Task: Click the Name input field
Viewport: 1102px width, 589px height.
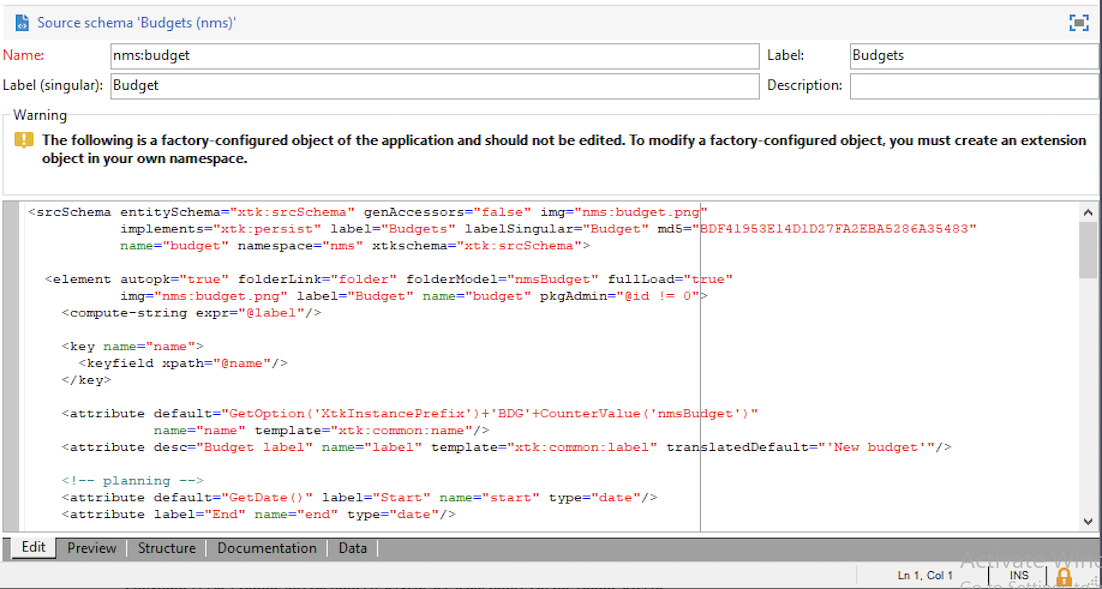Action: click(x=434, y=56)
